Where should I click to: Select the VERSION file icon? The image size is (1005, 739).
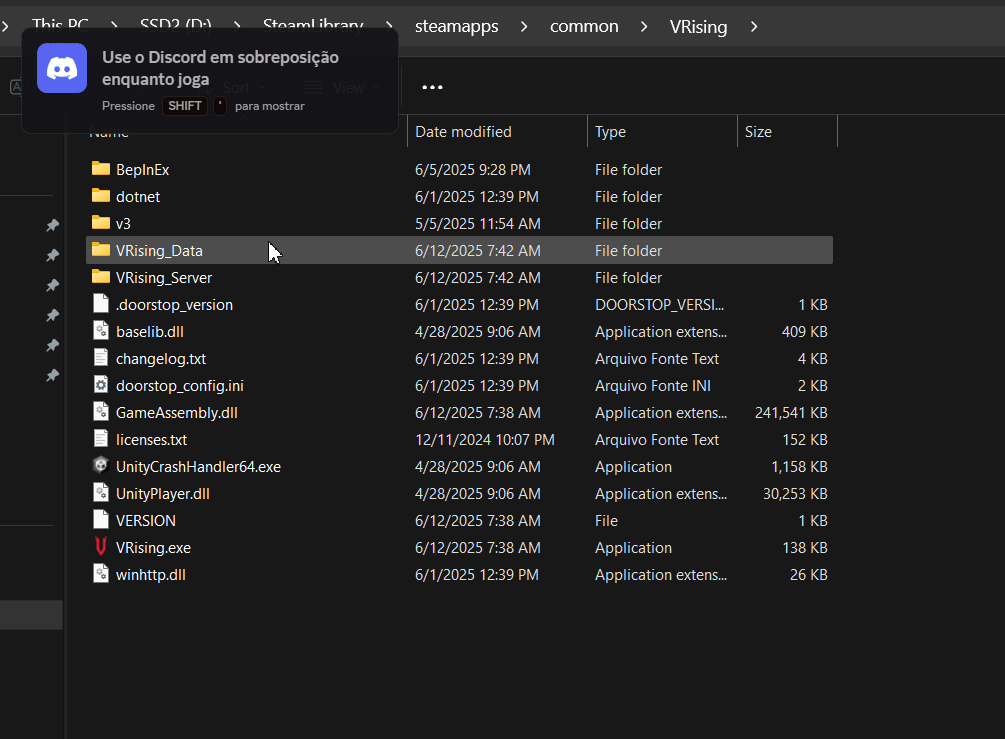(x=101, y=519)
